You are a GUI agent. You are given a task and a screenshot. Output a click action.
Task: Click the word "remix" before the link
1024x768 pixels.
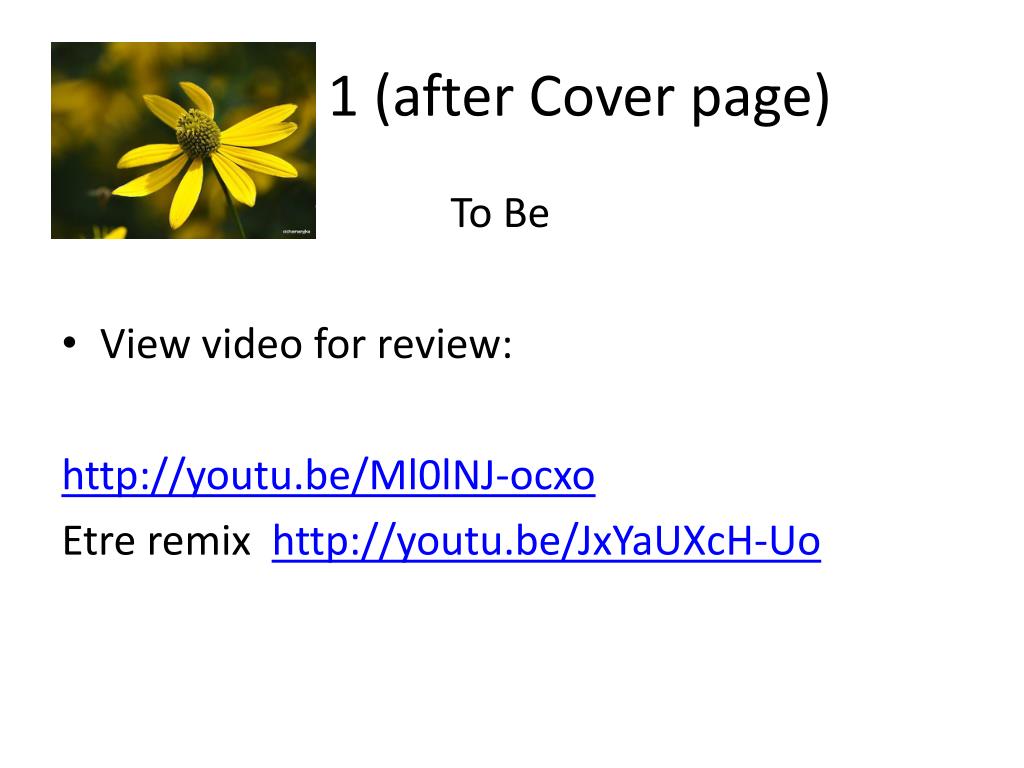click(x=199, y=542)
